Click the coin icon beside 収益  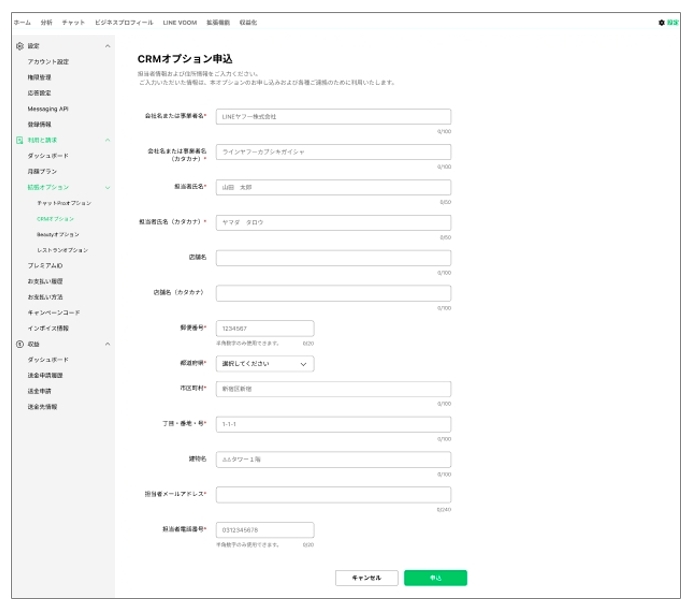pyautogui.click(x=20, y=344)
